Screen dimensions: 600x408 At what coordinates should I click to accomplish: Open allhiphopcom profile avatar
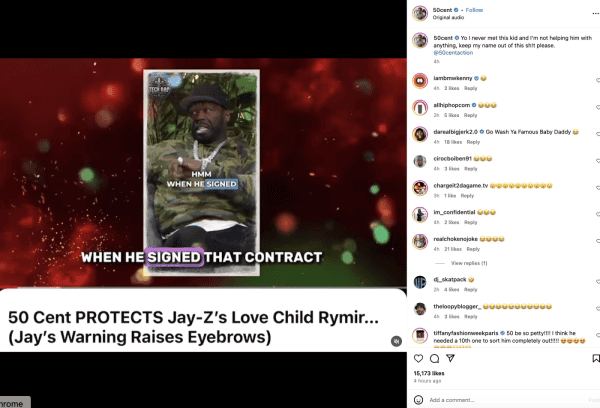420,108
